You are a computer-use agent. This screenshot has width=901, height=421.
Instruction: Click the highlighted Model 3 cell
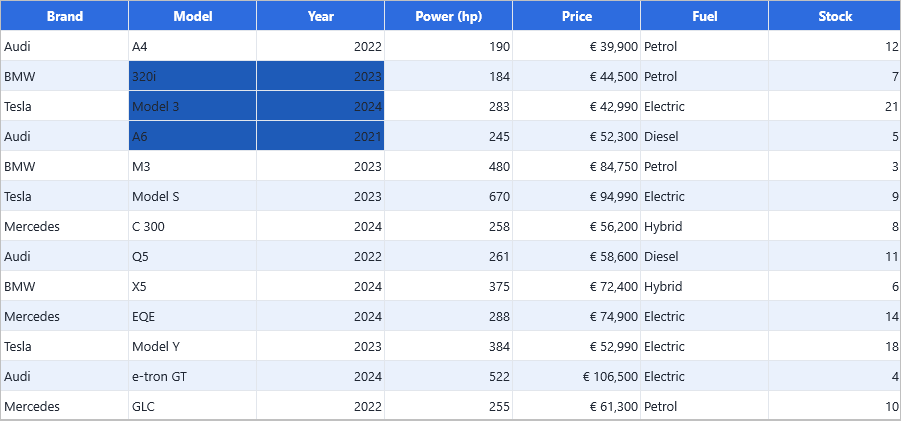pyautogui.click(x=192, y=106)
